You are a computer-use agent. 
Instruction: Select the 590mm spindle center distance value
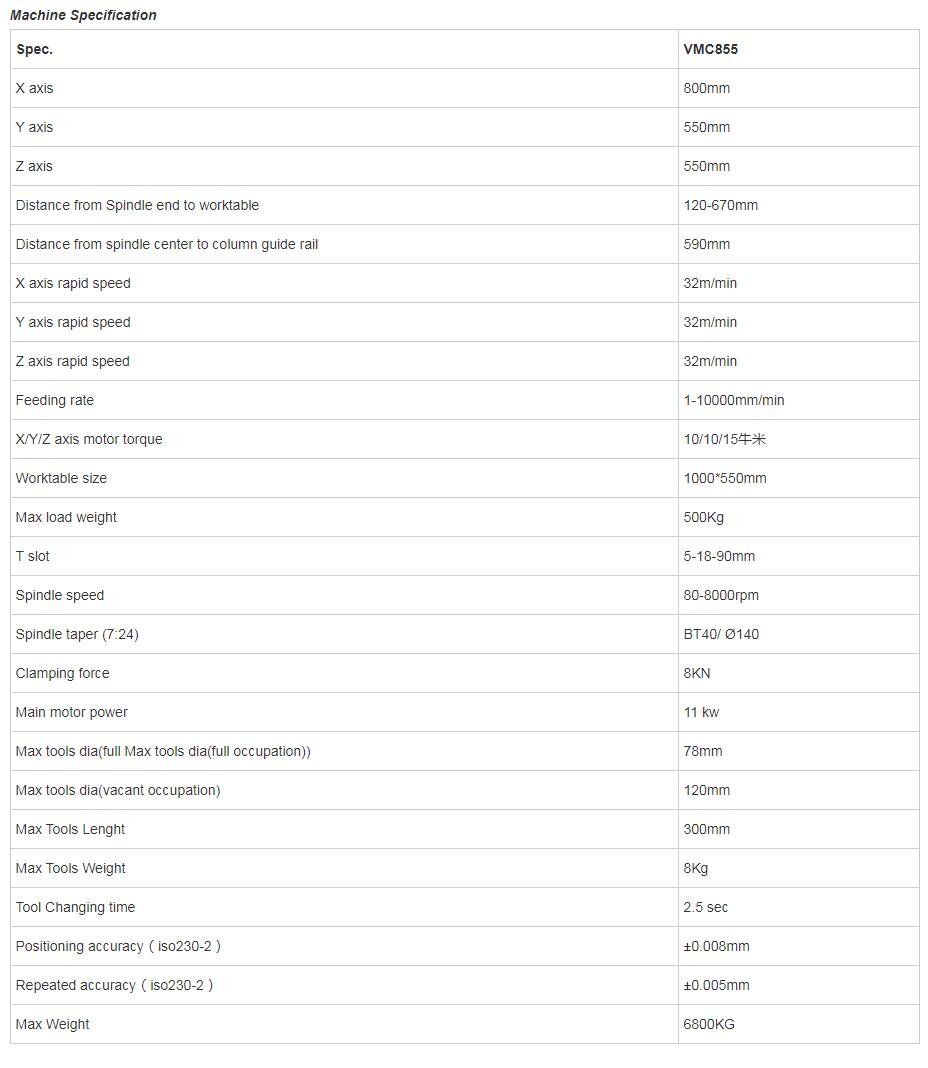coord(707,244)
